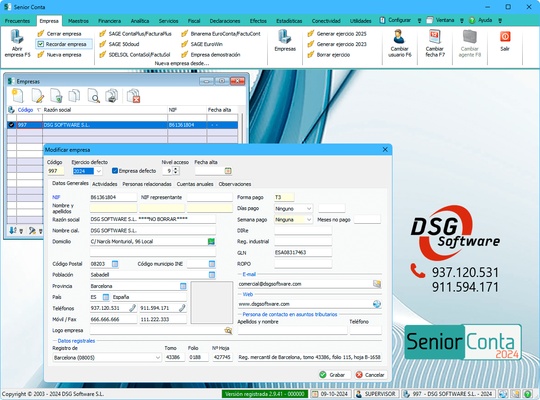This screenshot has height=400, width=540.
Task: Click sort arrow icon at Empresas bottom bar
Action: coord(13,230)
